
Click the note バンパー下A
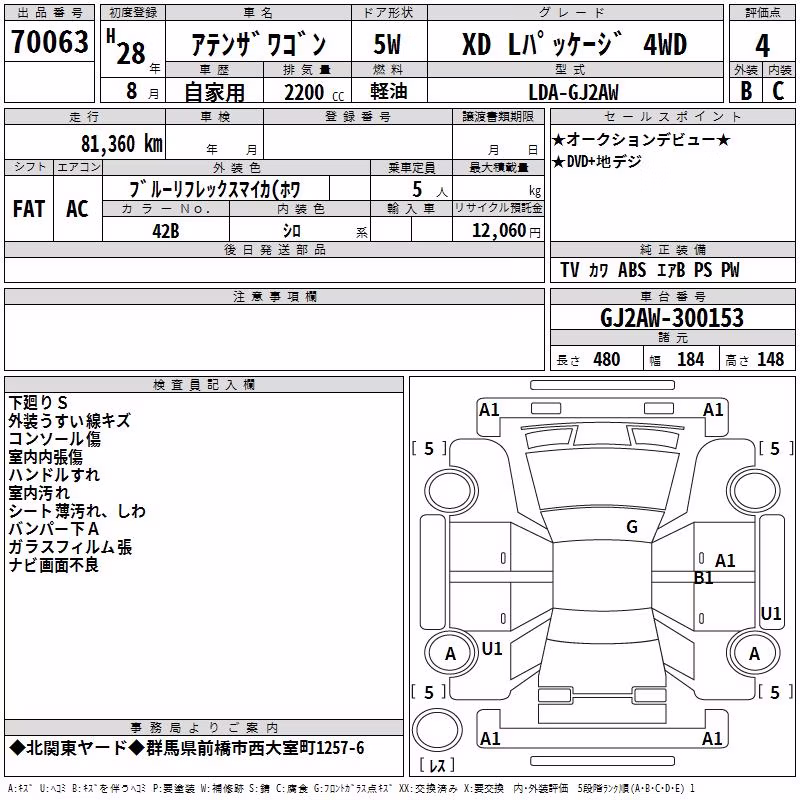tap(54, 529)
